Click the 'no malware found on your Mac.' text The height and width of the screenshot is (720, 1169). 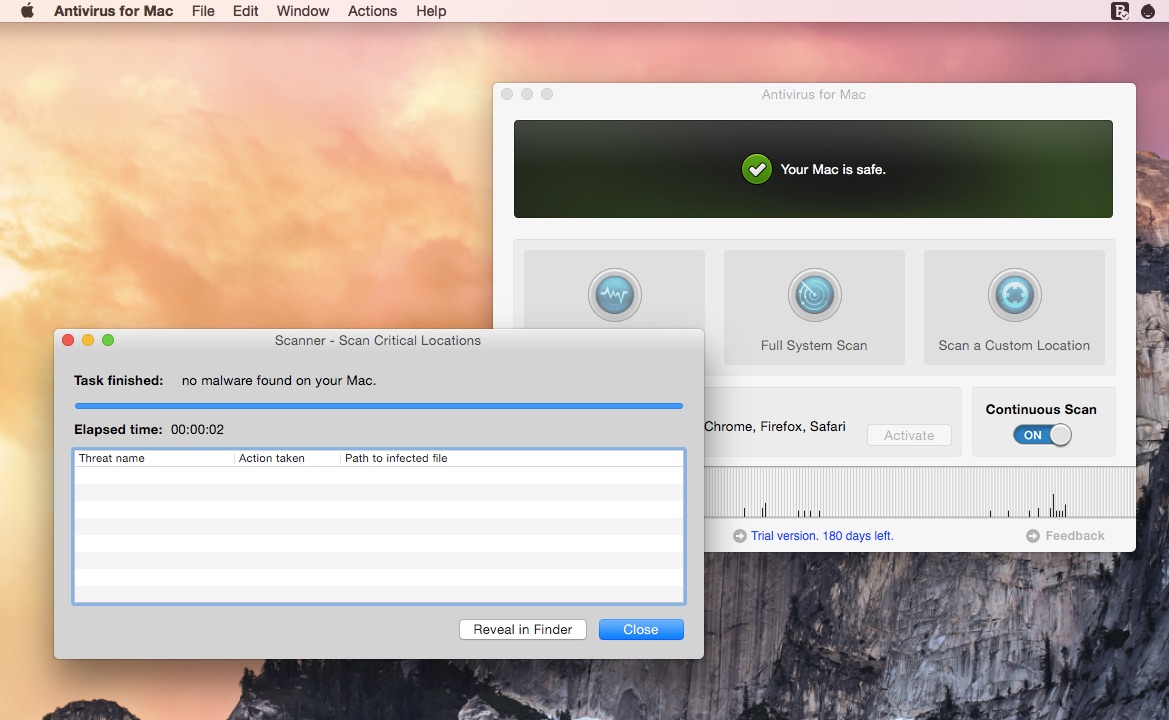pyautogui.click(x=279, y=380)
